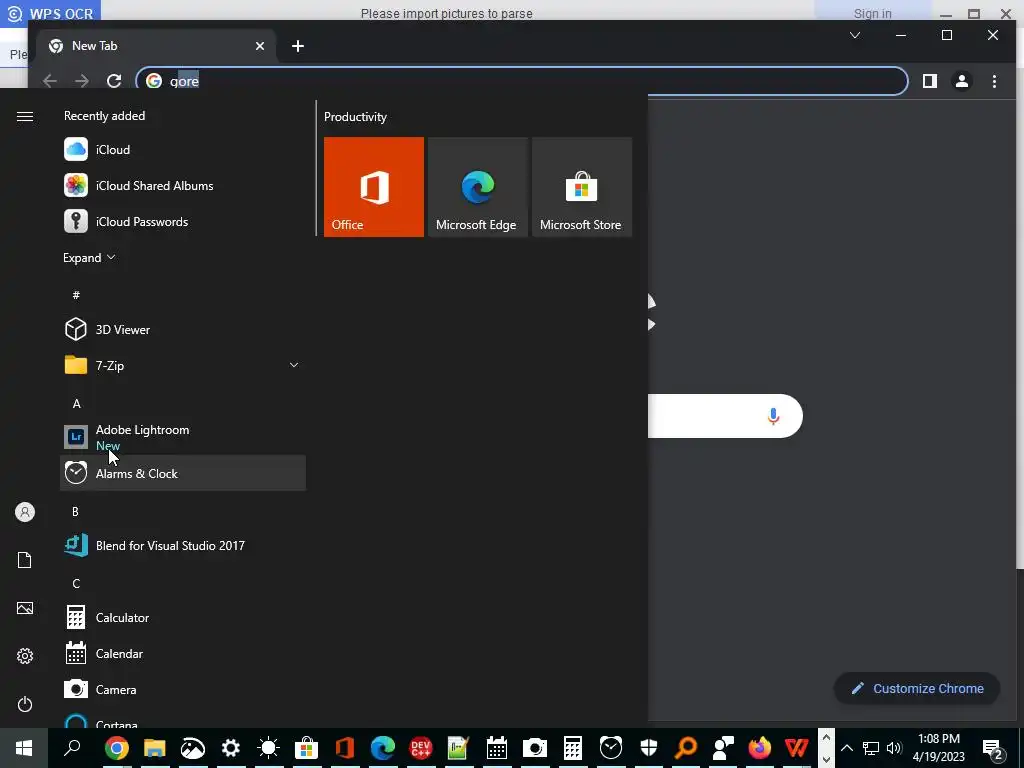Screen dimensions: 1024x768
Task: Open the Microsoft Edge tile
Action: tap(477, 187)
